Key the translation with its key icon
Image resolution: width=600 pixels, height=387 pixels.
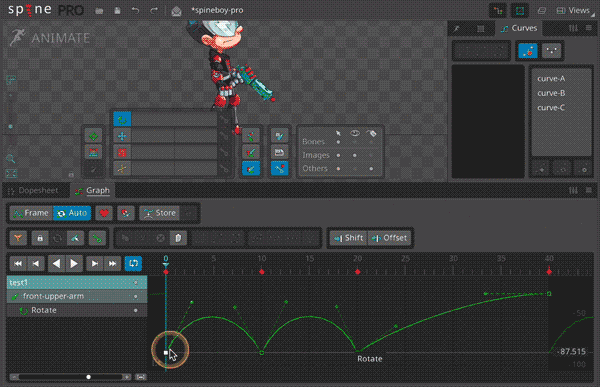(225, 136)
